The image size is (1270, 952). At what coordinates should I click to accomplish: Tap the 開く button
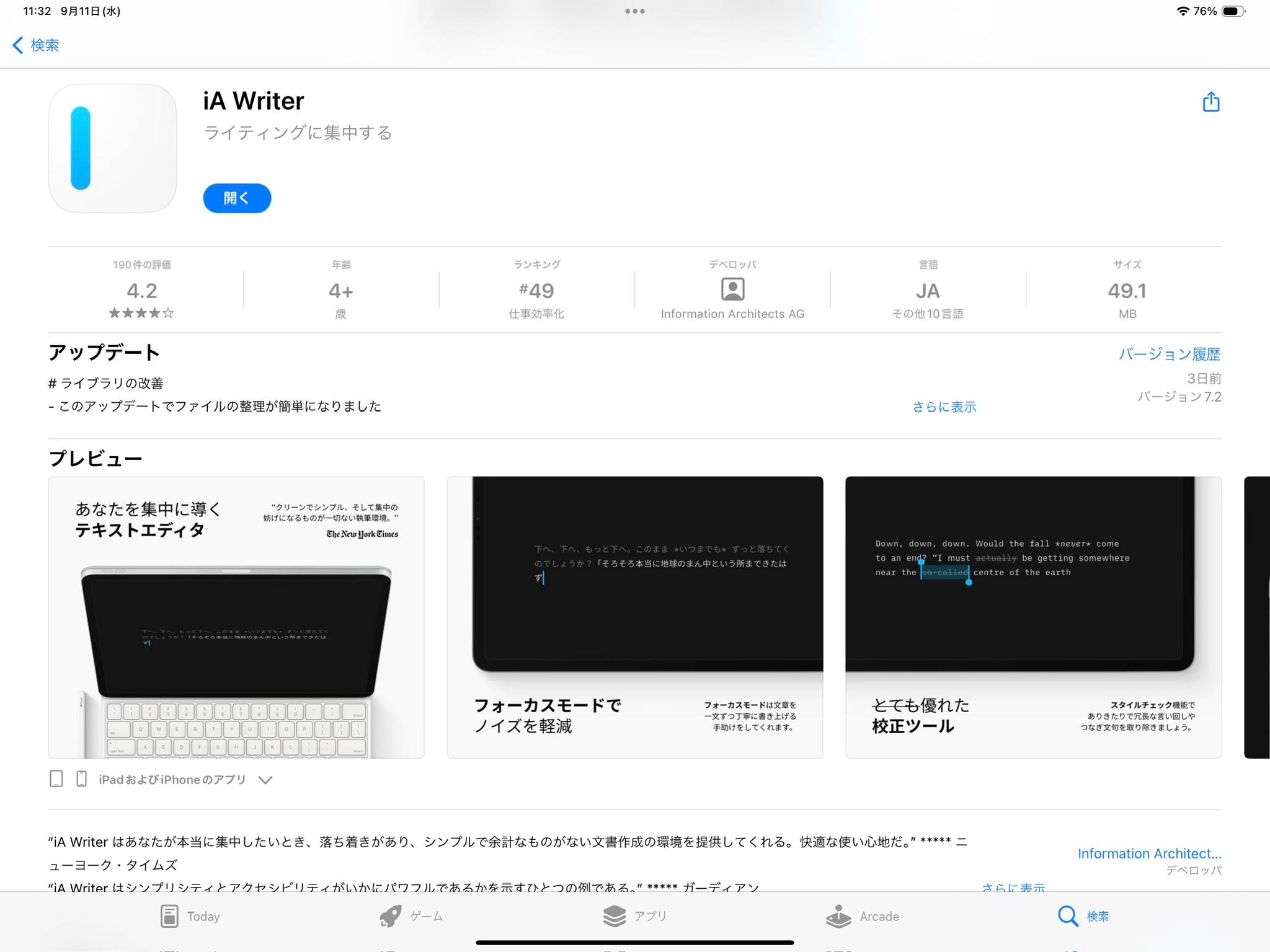pyautogui.click(x=237, y=198)
